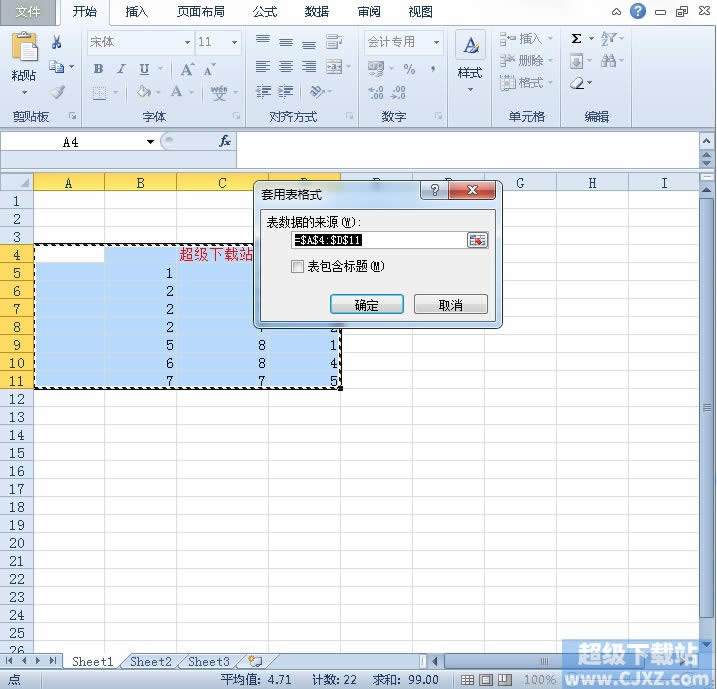Center text horizontally
The image size is (717, 689).
(x=286, y=67)
